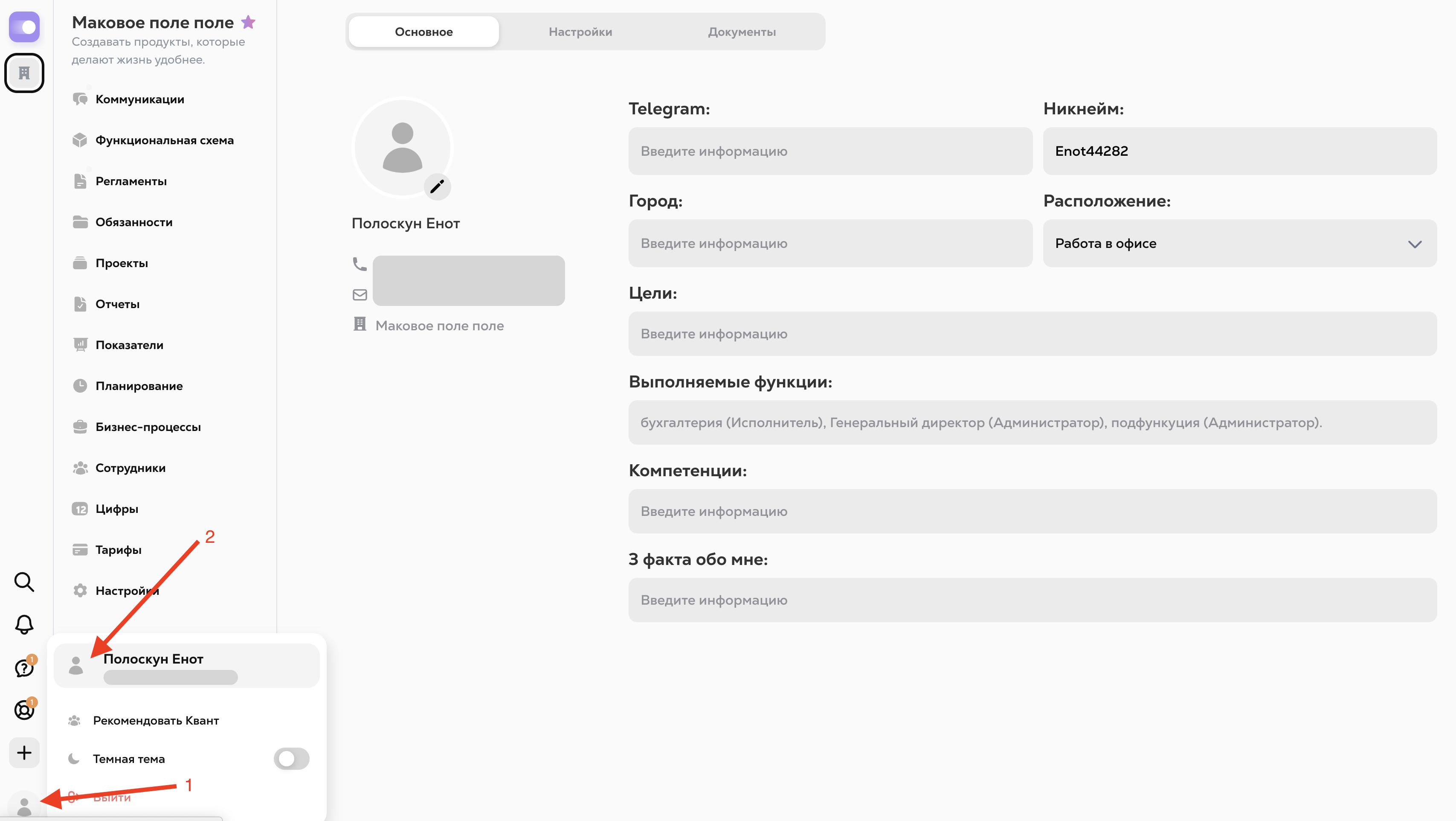Screen dimensions: 1456x821
Task: Click the Настройки gear icon in sidebar
Action: pos(80,590)
